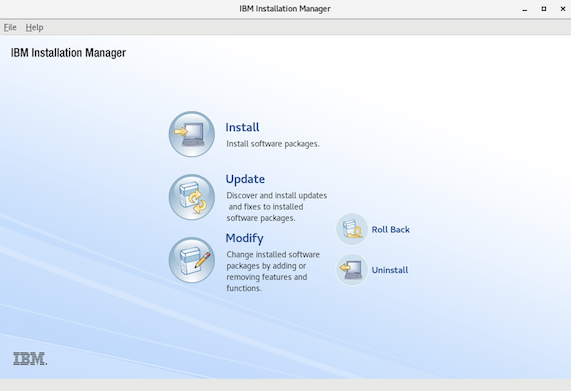Click the IBM logo at bottom left
571x391 pixels.
point(30,359)
